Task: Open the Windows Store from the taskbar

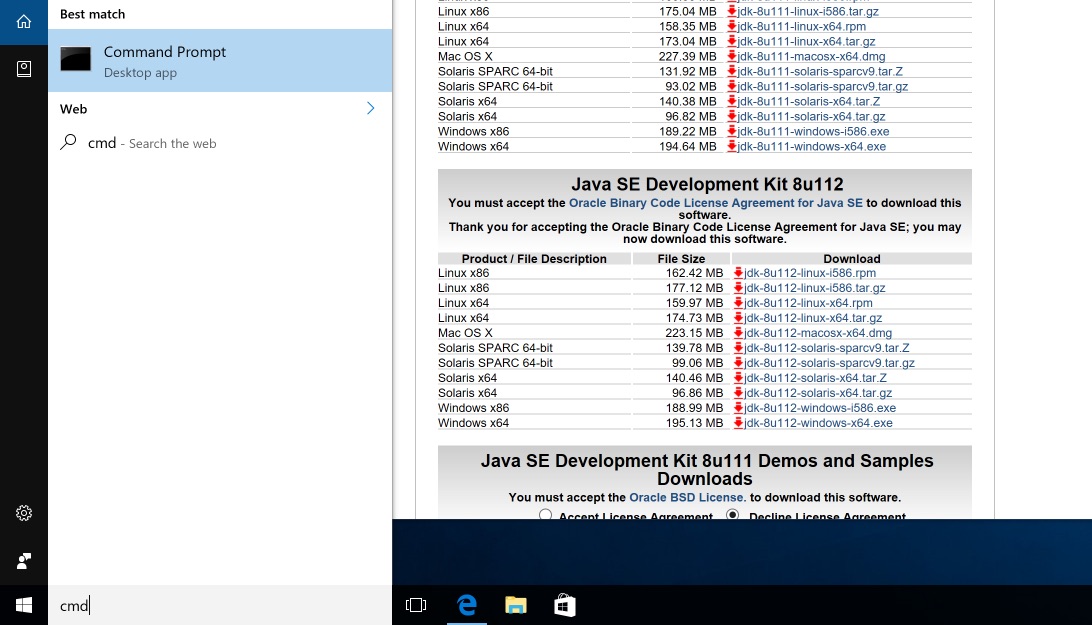Action: 565,605
